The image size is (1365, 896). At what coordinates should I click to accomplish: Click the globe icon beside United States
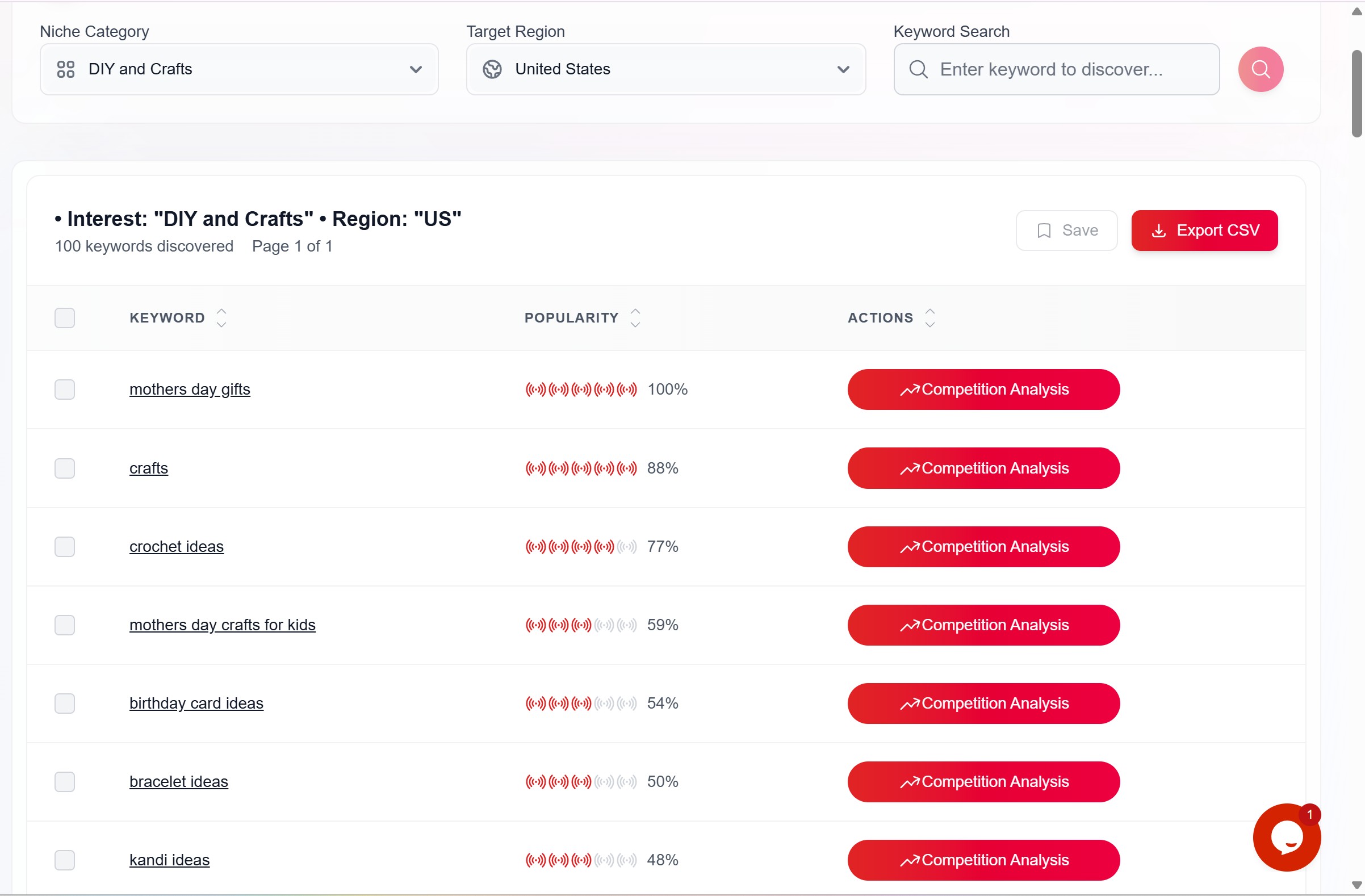click(492, 69)
